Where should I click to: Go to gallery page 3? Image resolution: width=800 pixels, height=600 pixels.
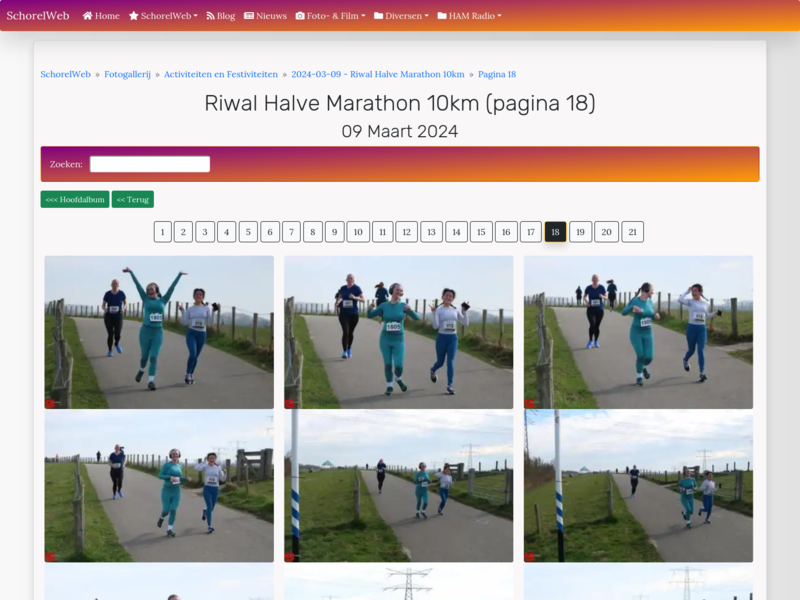click(x=205, y=232)
